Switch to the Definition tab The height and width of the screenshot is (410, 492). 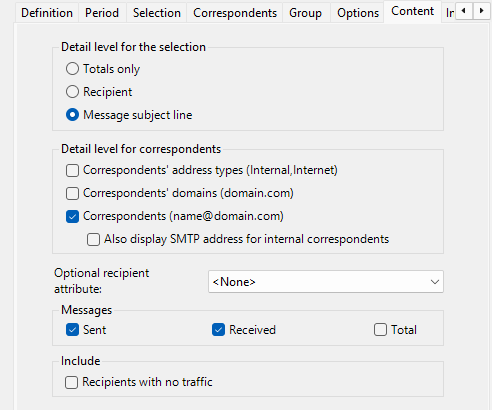(47, 13)
